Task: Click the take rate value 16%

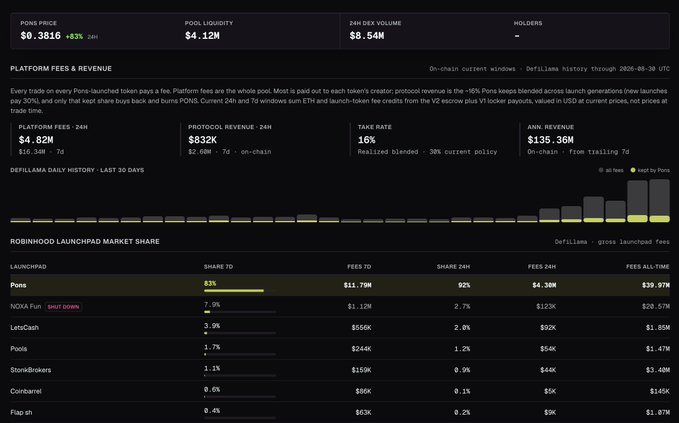Action: (366, 140)
